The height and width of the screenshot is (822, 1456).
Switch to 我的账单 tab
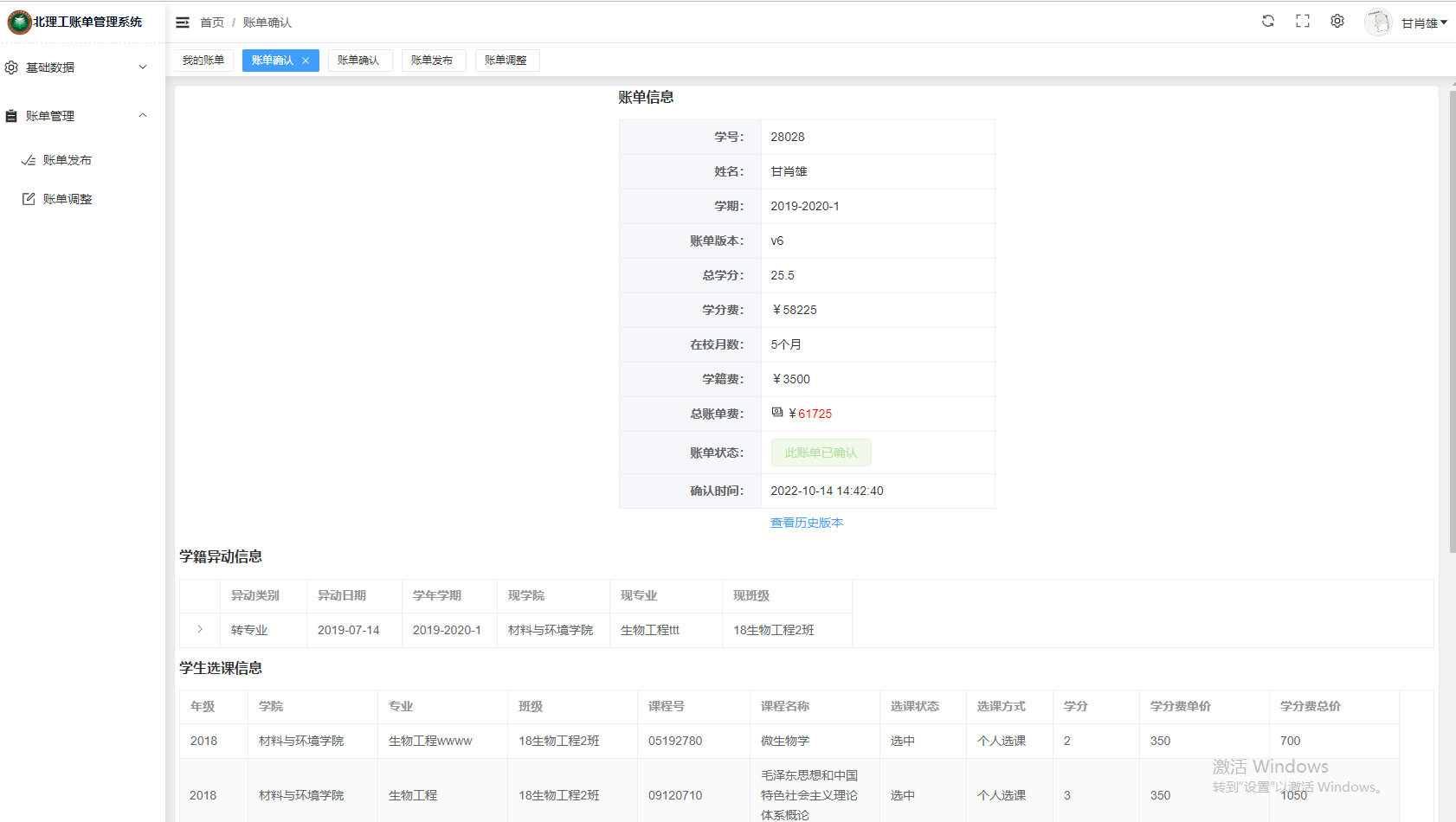pyautogui.click(x=203, y=61)
